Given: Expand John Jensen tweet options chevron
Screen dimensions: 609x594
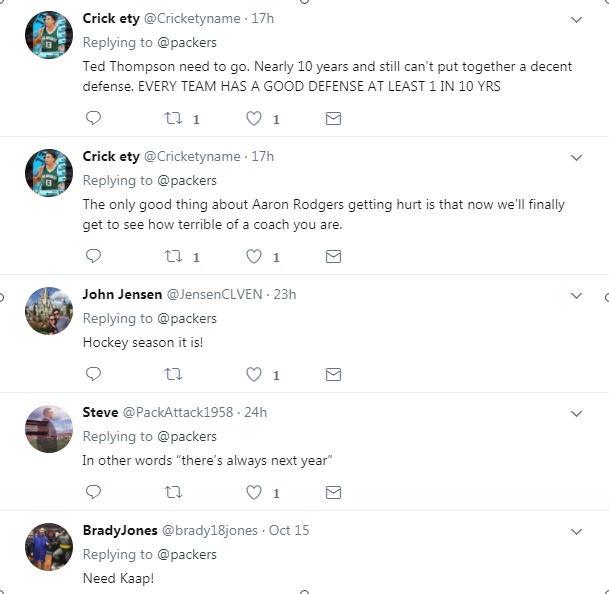Looking at the screenshot, I should tap(576, 295).
